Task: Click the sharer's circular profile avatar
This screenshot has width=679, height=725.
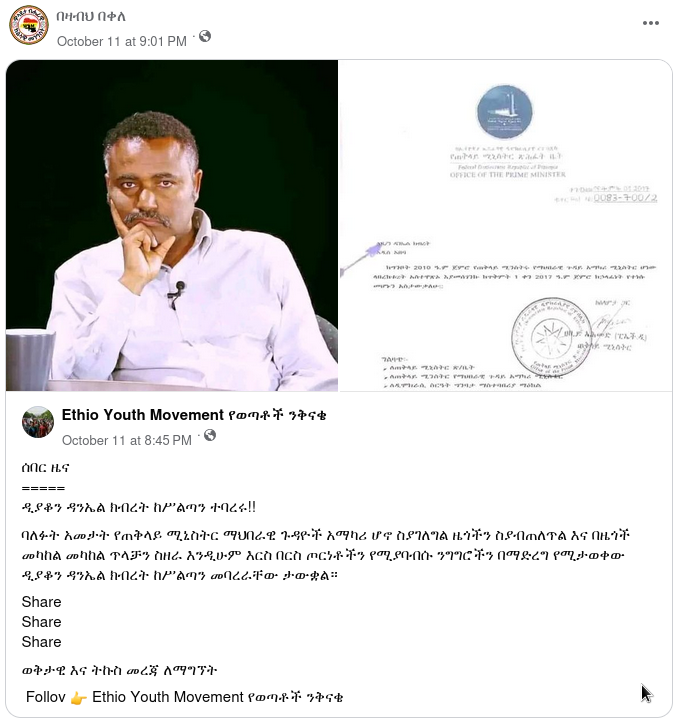Action: (x=29, y=25)
